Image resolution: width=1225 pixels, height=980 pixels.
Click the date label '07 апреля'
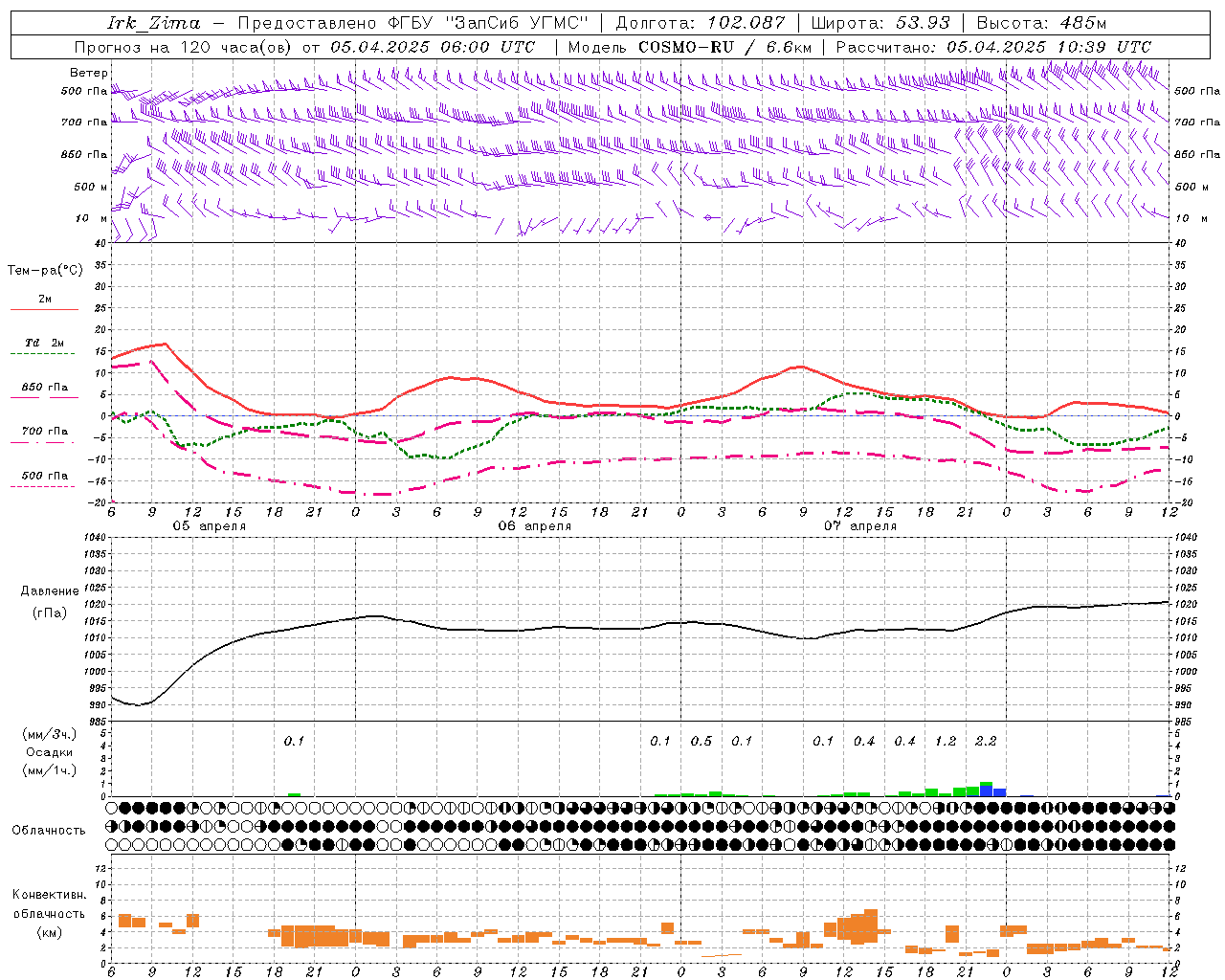click(860, 526)
